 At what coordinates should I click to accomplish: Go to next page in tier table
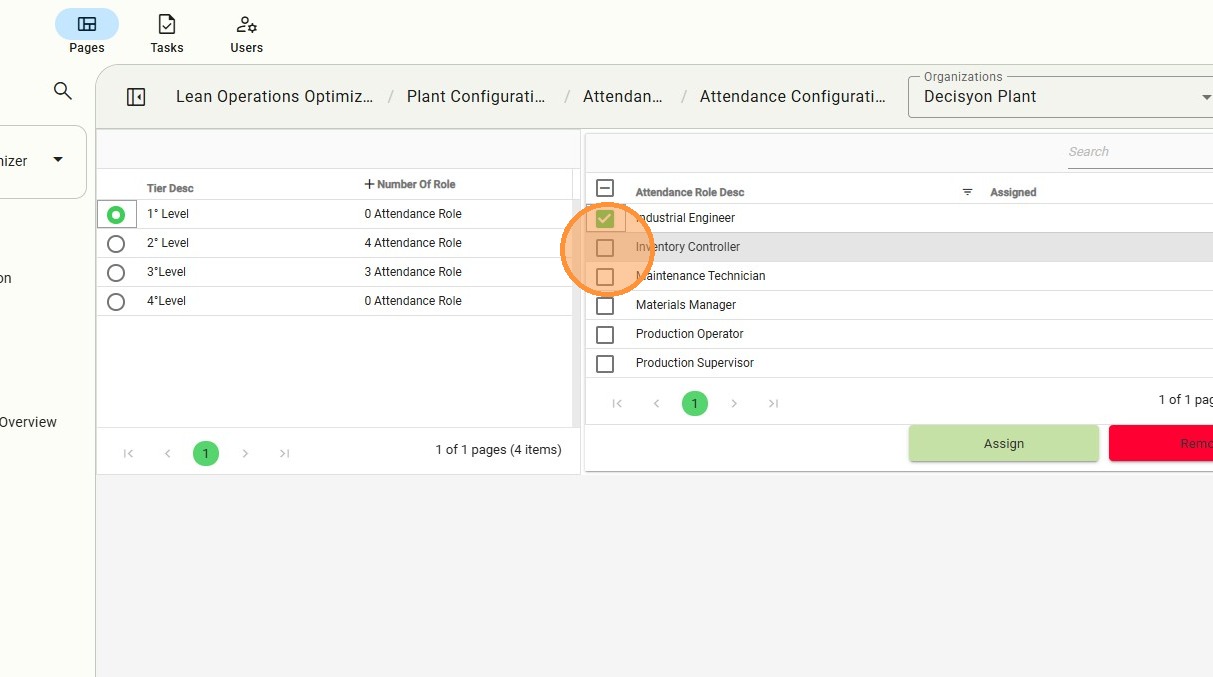point(245,454)
